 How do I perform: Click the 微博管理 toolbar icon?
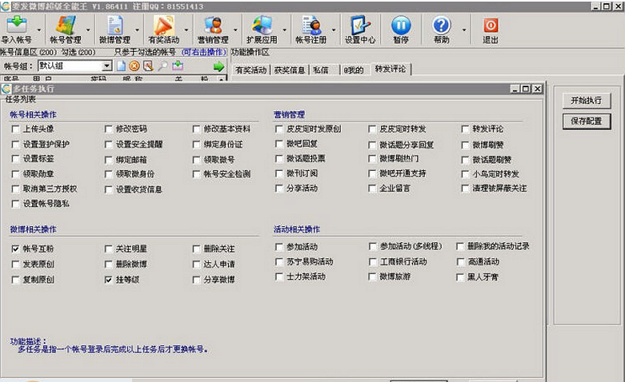click(115, 25)
